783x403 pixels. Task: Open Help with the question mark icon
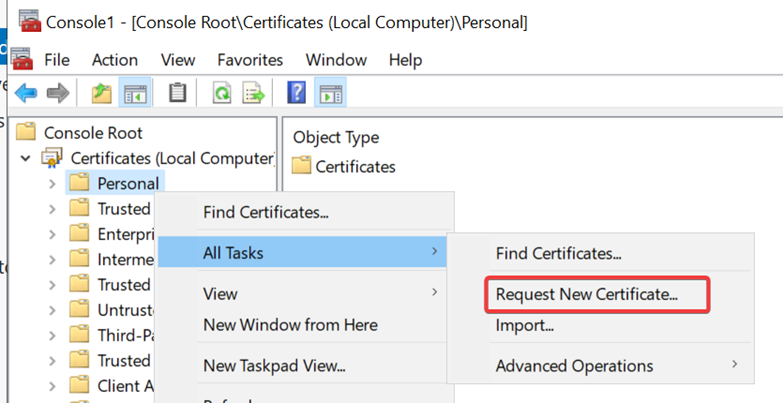click(x=296, y=93)
